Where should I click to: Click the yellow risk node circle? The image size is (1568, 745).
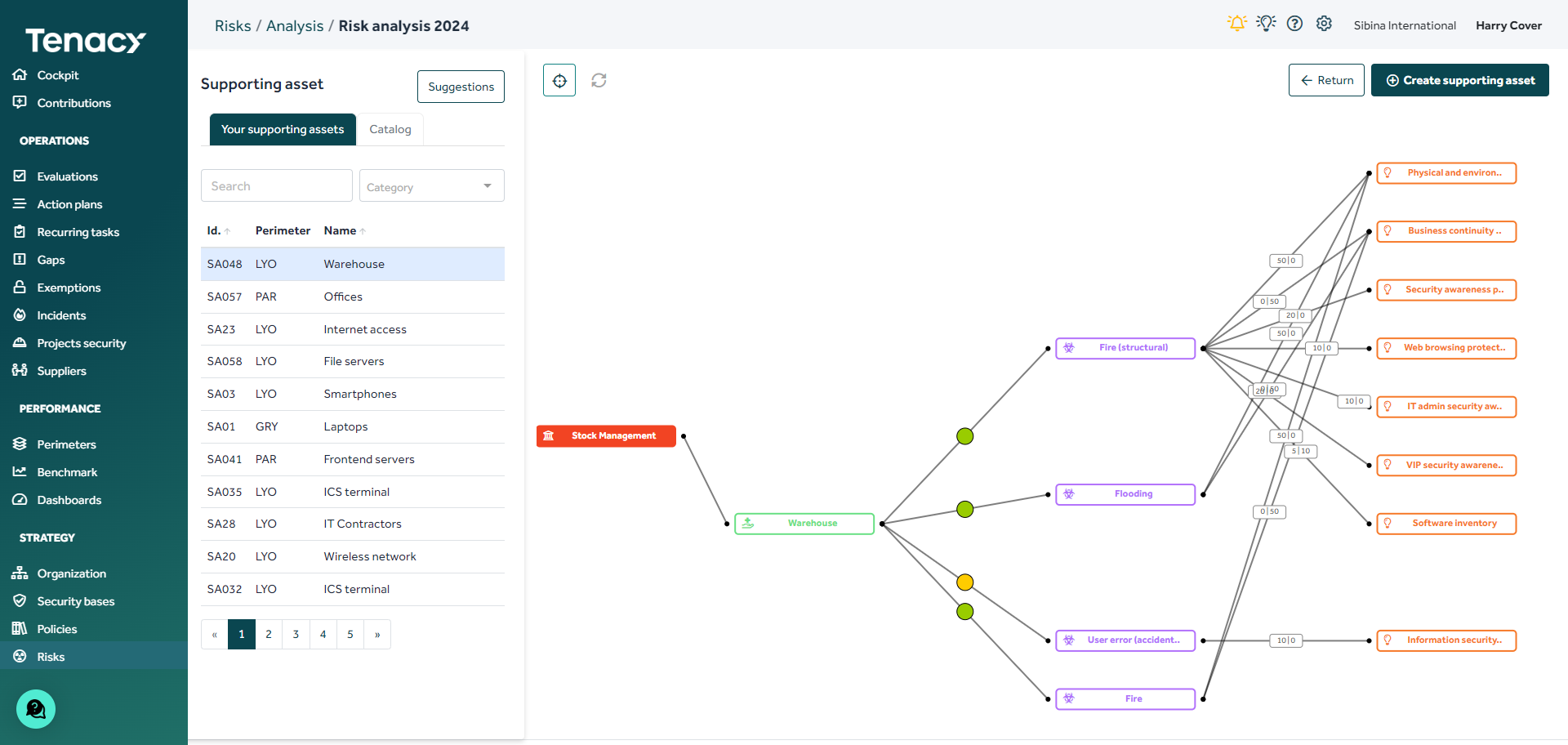[964, 582]
